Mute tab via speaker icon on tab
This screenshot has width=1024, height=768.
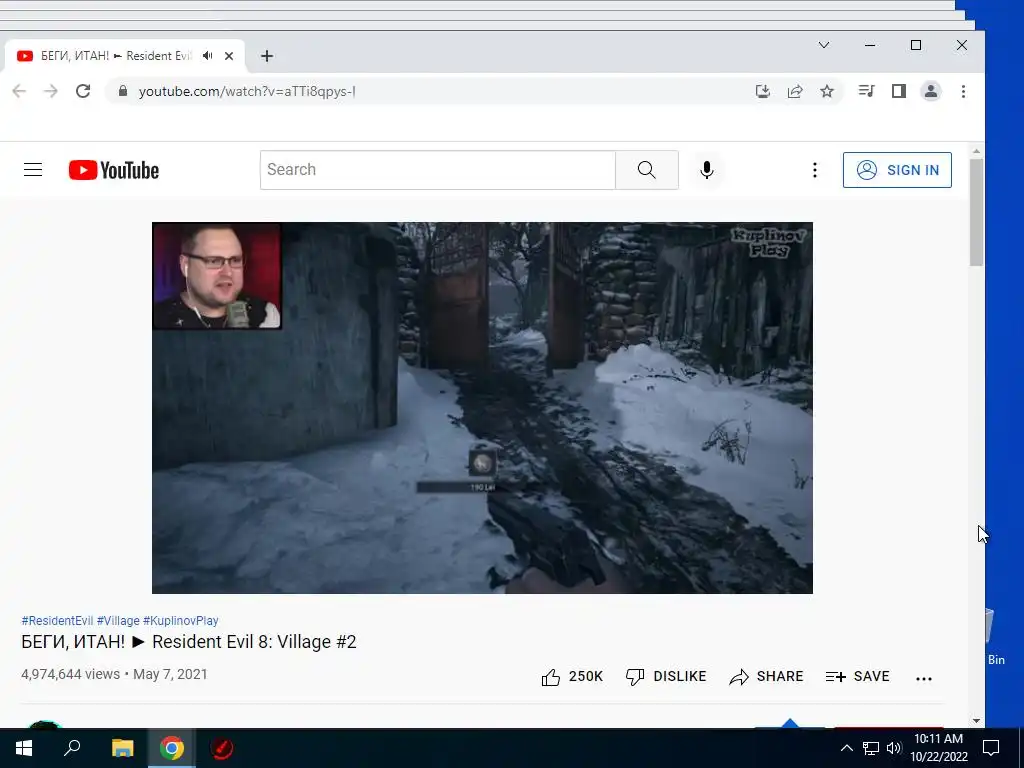[208, 56]
